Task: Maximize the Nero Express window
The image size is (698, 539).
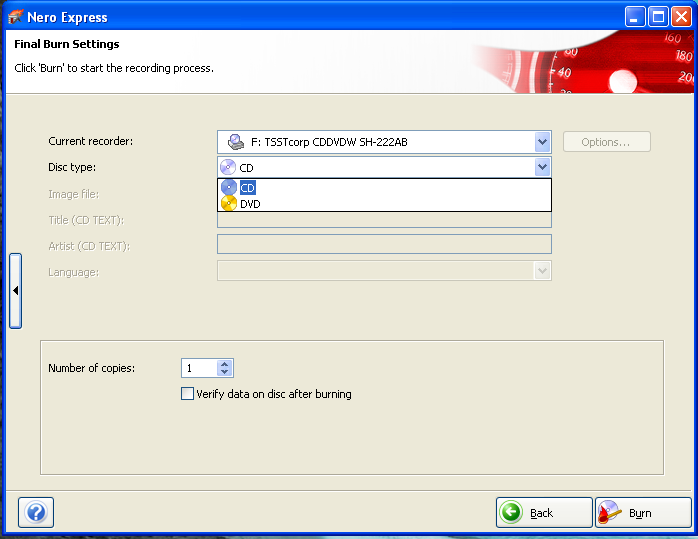Action: click(658, 17)
